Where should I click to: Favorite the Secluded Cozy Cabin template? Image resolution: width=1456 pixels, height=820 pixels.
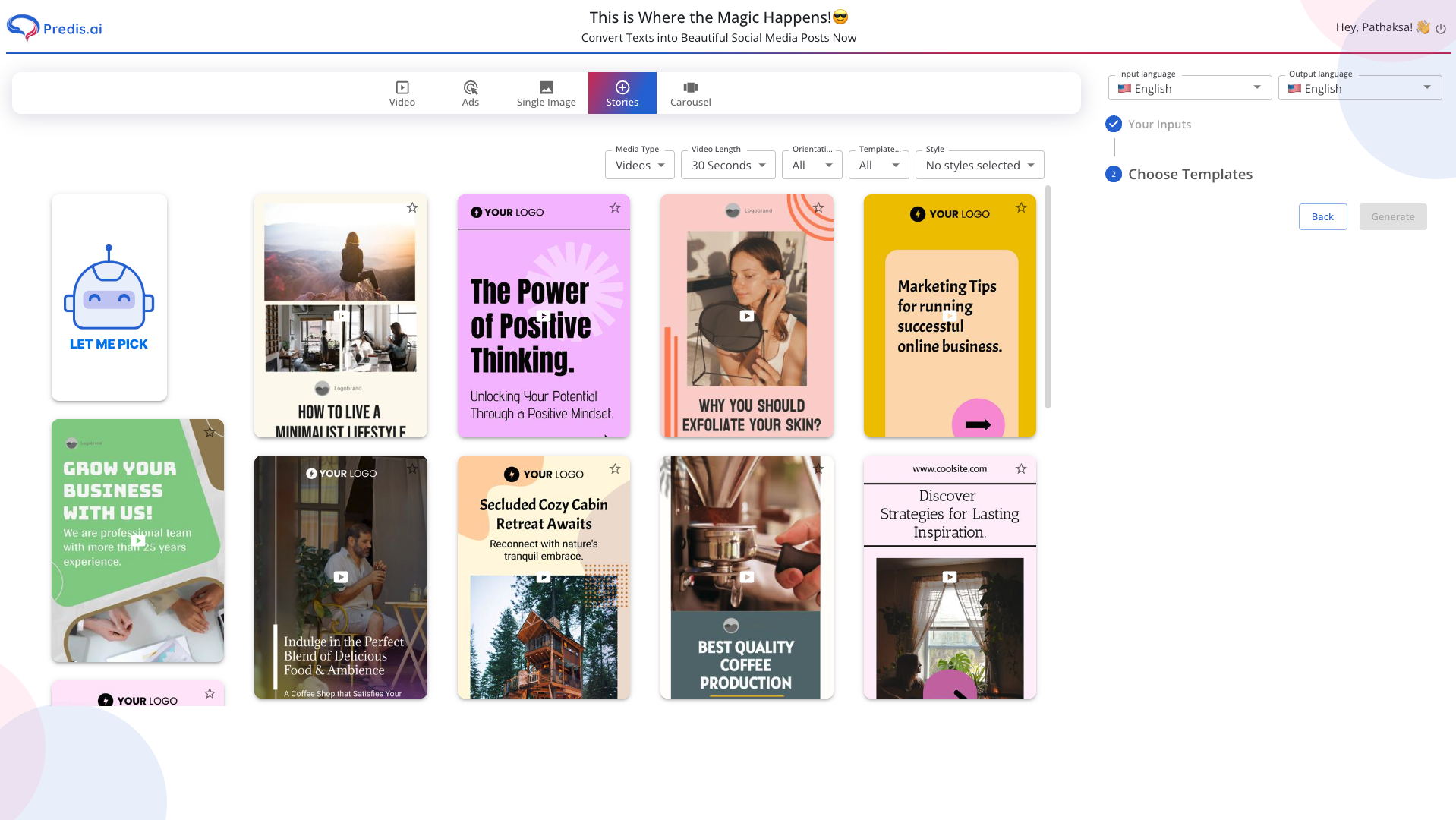point(615,468)
